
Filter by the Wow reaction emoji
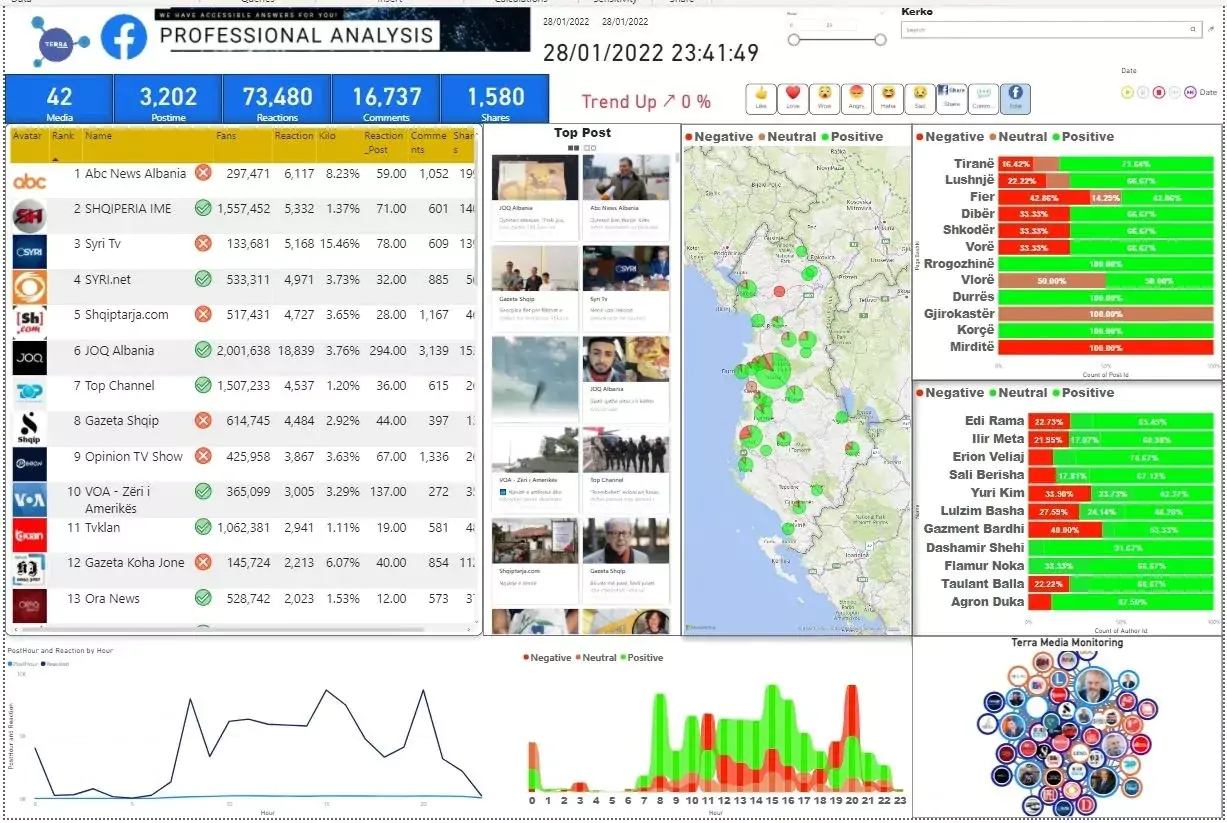pyautogui.click(x=825, y=98)
